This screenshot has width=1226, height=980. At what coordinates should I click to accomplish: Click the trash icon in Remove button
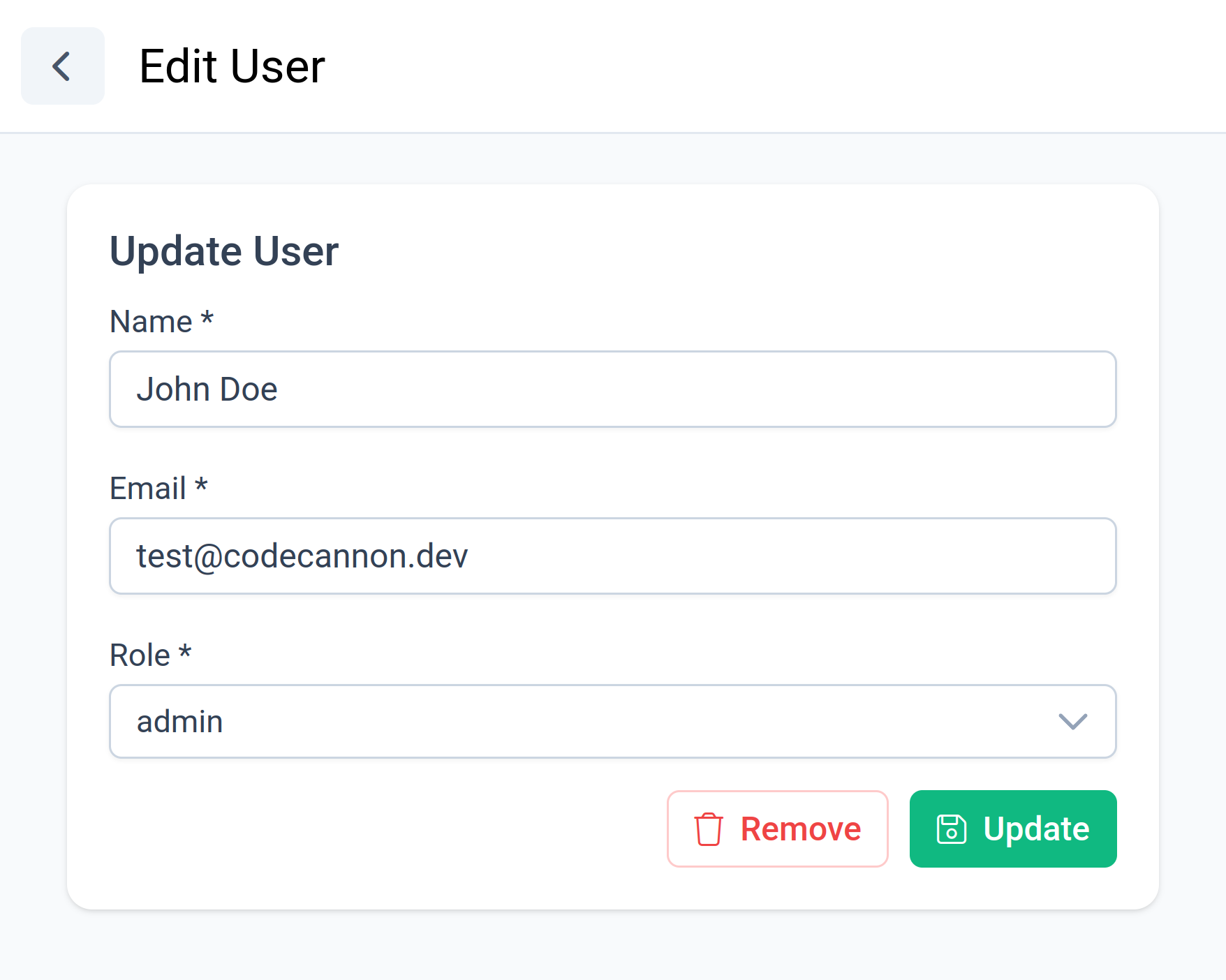click(708, 829)
